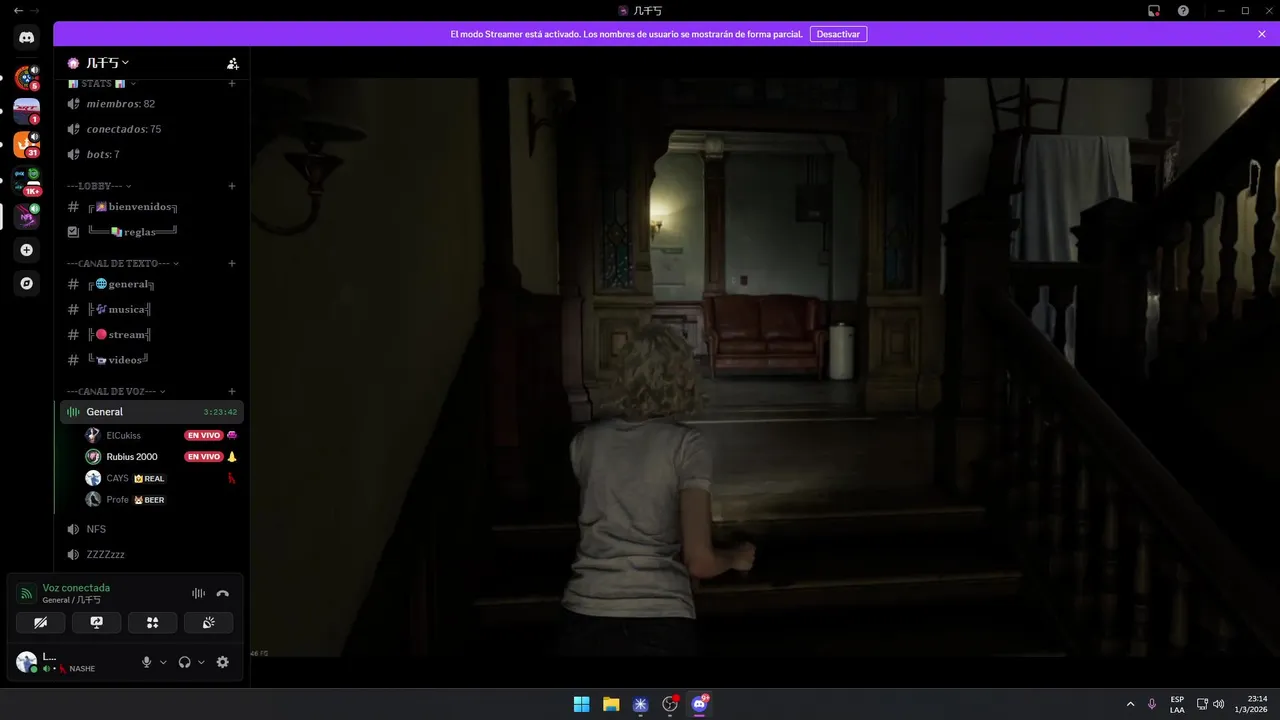Disconnect from voice with hang-up icon

(222, 593)
